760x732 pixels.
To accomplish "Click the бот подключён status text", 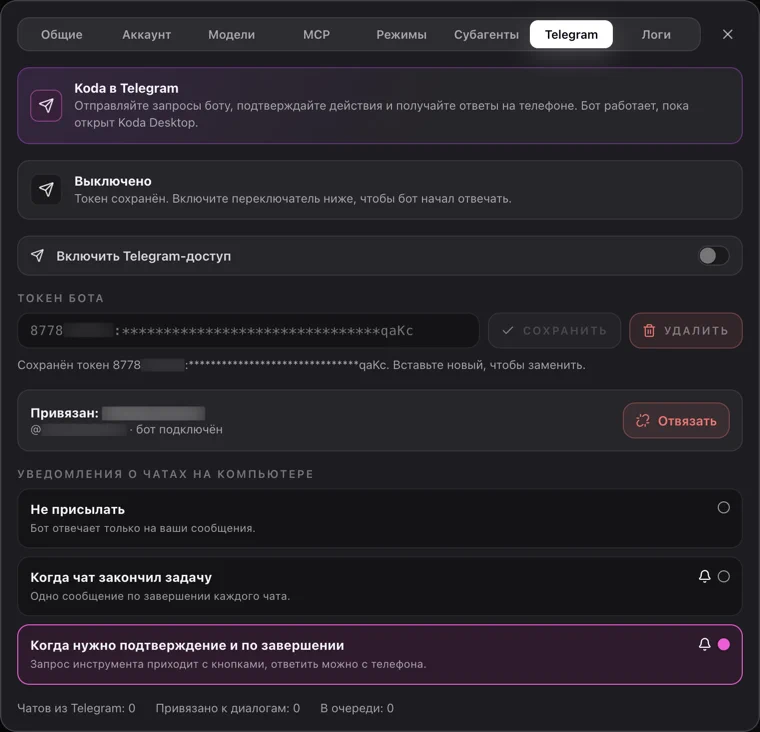I will (x=179, y=430).
